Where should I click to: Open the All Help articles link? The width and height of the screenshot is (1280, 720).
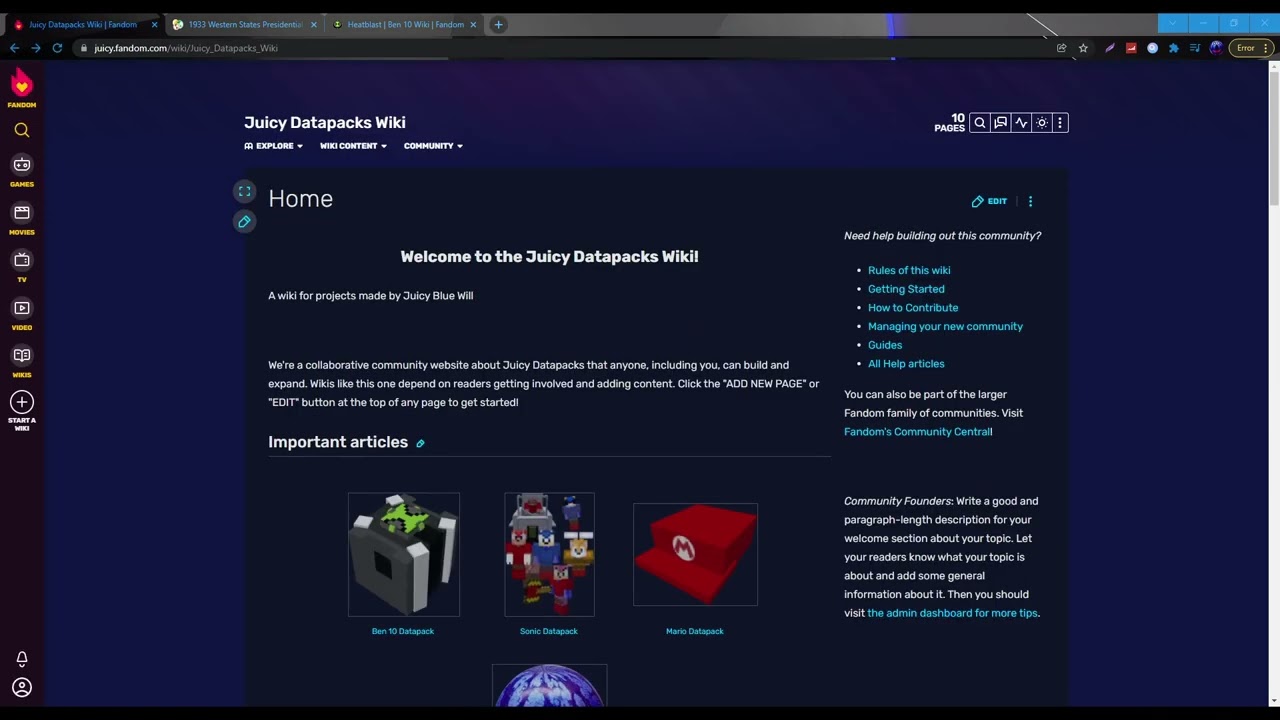click(x=906, y=364)
